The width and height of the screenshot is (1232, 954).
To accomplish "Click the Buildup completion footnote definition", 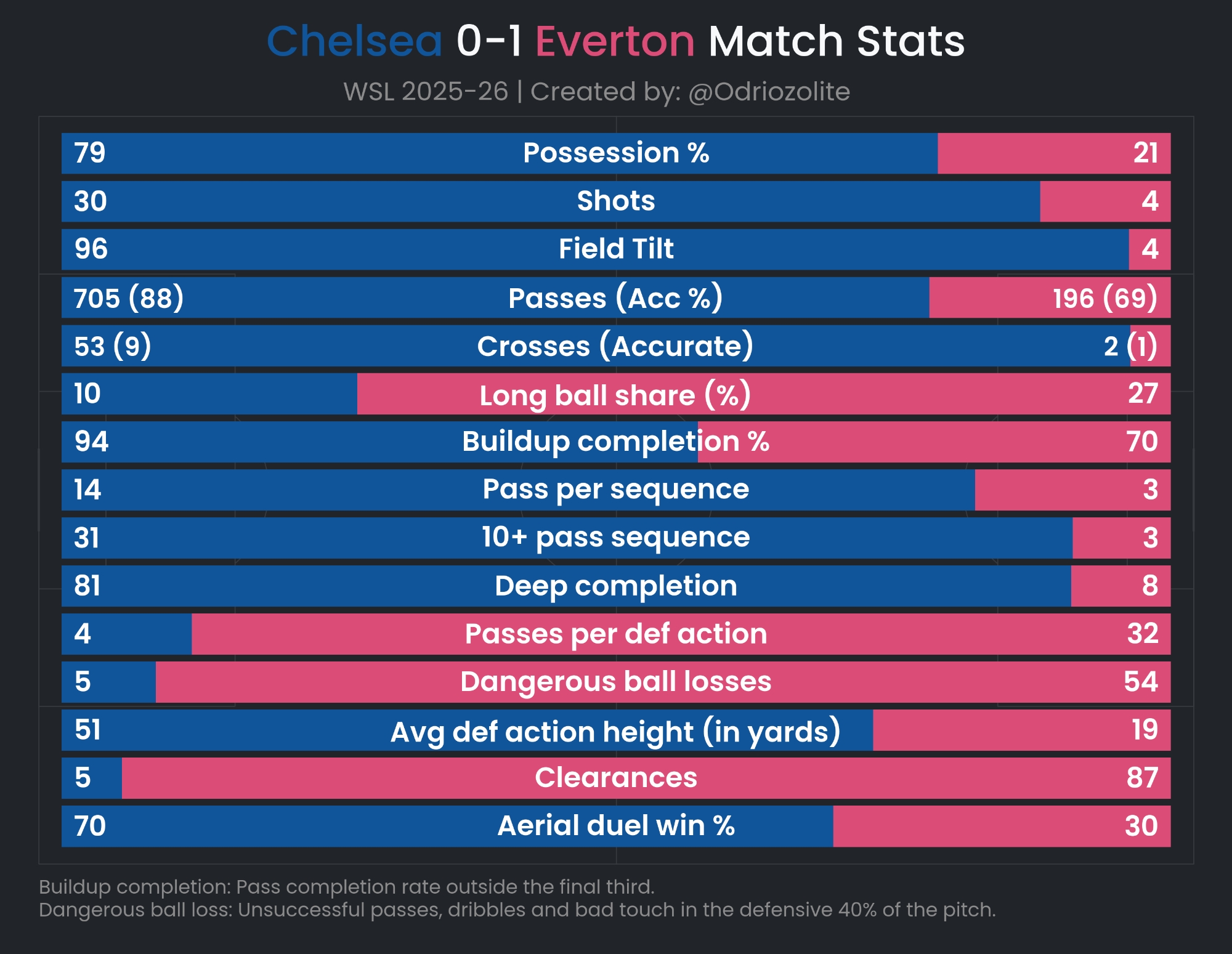I will (346, 887).
